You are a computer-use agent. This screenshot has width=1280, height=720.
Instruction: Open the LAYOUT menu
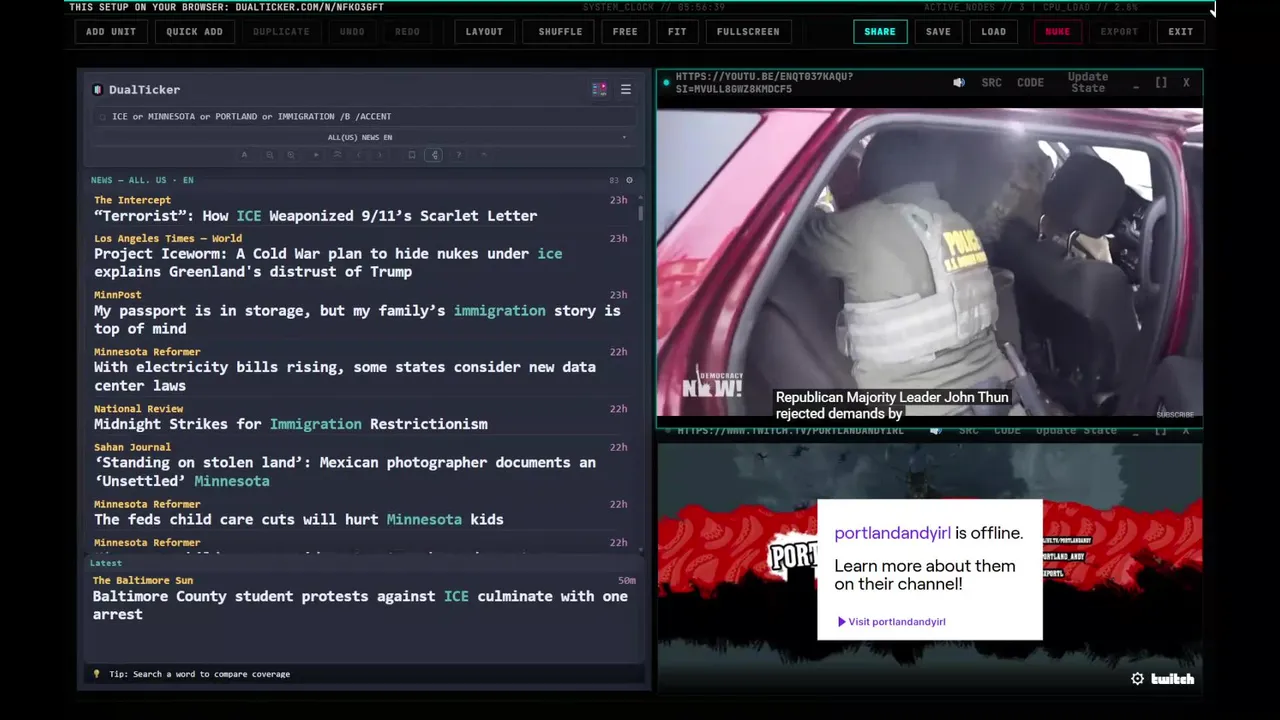point(484,31)
